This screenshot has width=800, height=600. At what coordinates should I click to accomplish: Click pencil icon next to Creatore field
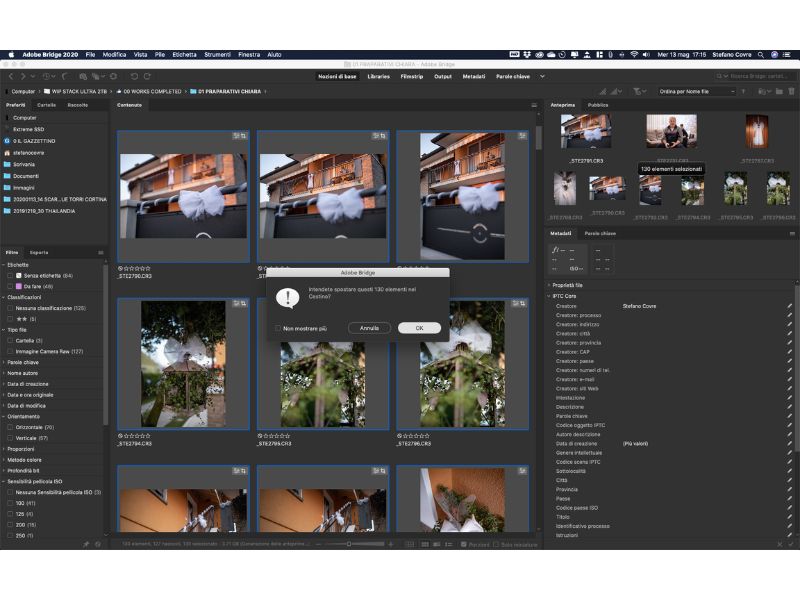pyautogui.click(x=789, y=306)
